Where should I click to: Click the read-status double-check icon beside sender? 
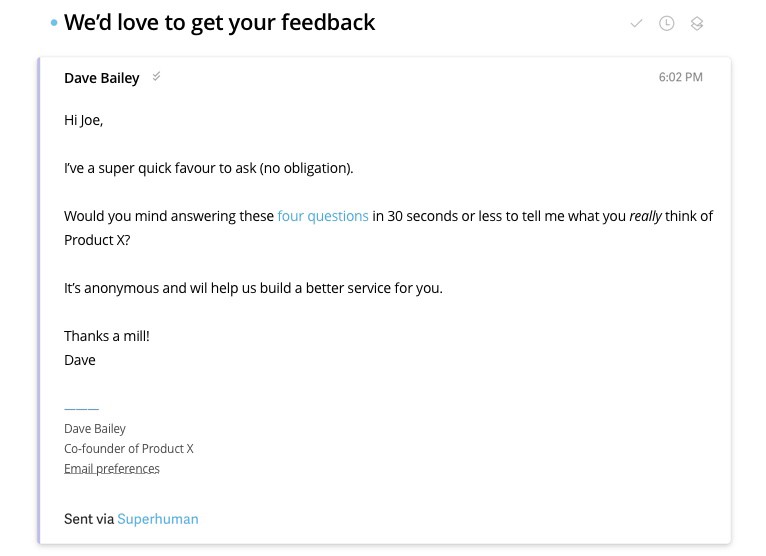(156, 77)
